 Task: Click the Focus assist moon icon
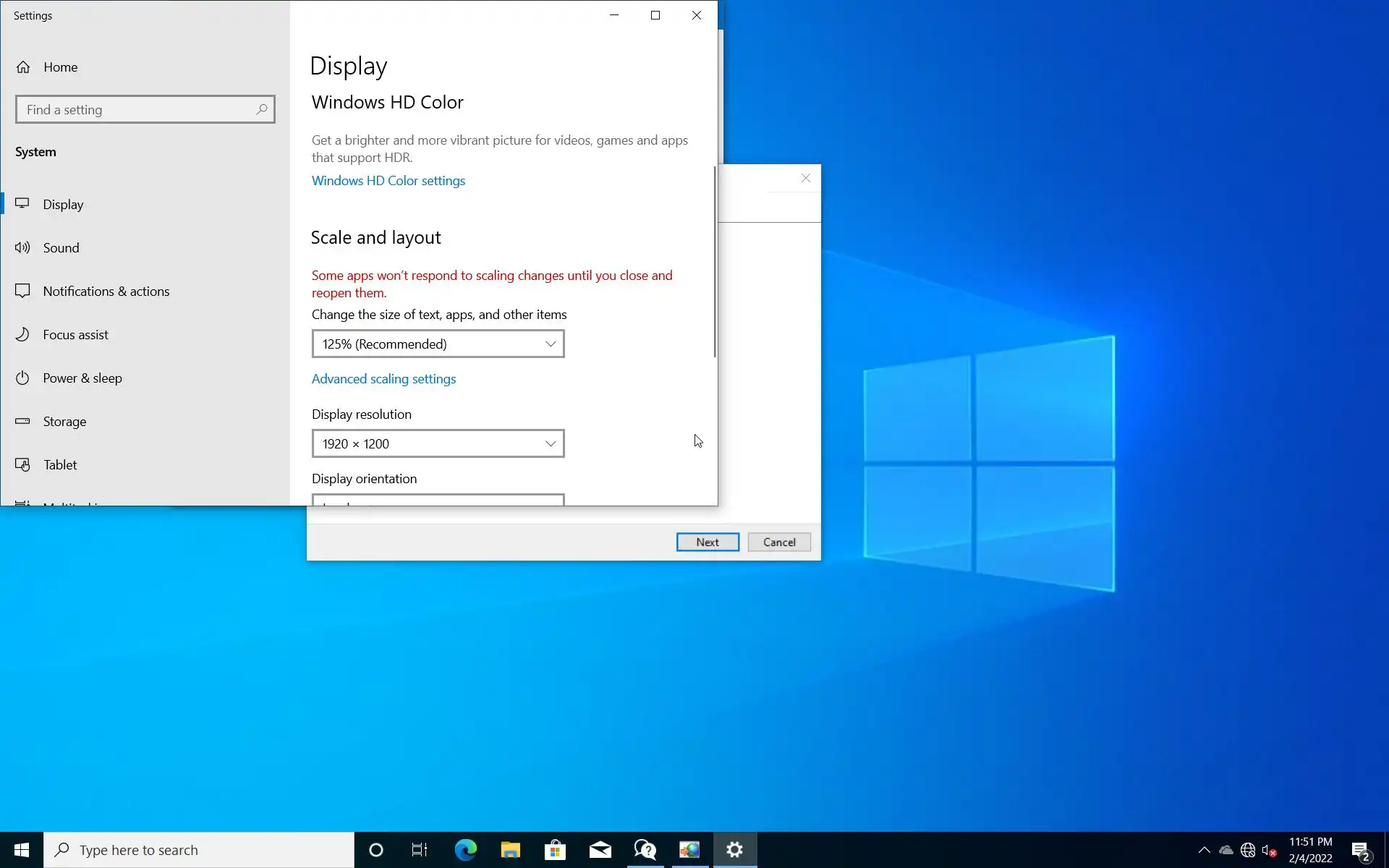coord(22,334)
